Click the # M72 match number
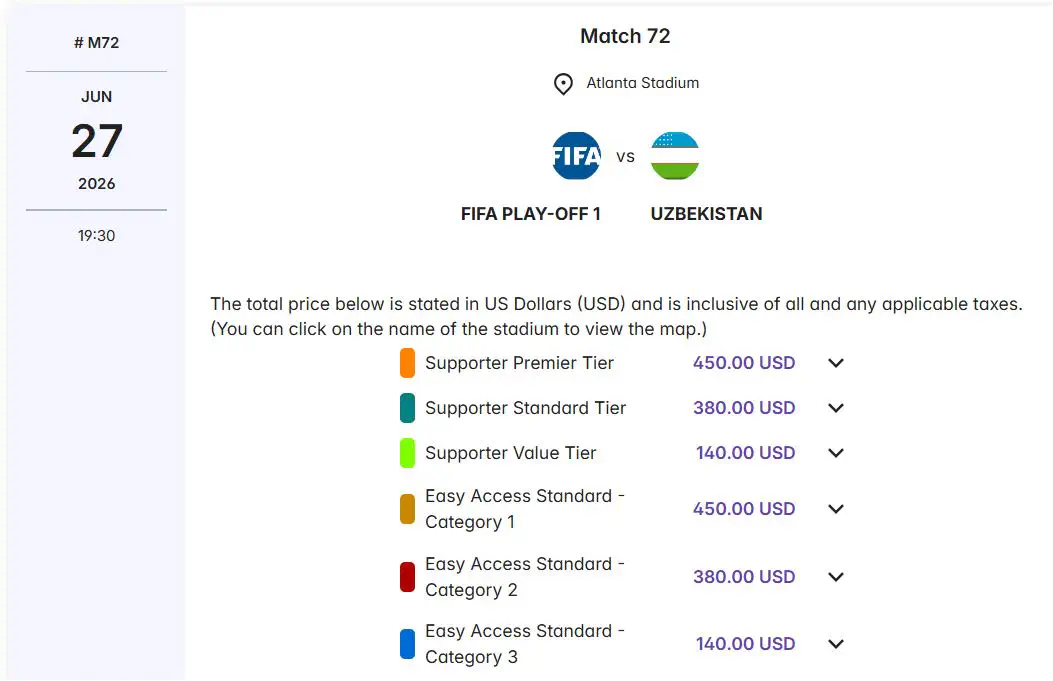 pyautogui.click(x=96, y=43)
